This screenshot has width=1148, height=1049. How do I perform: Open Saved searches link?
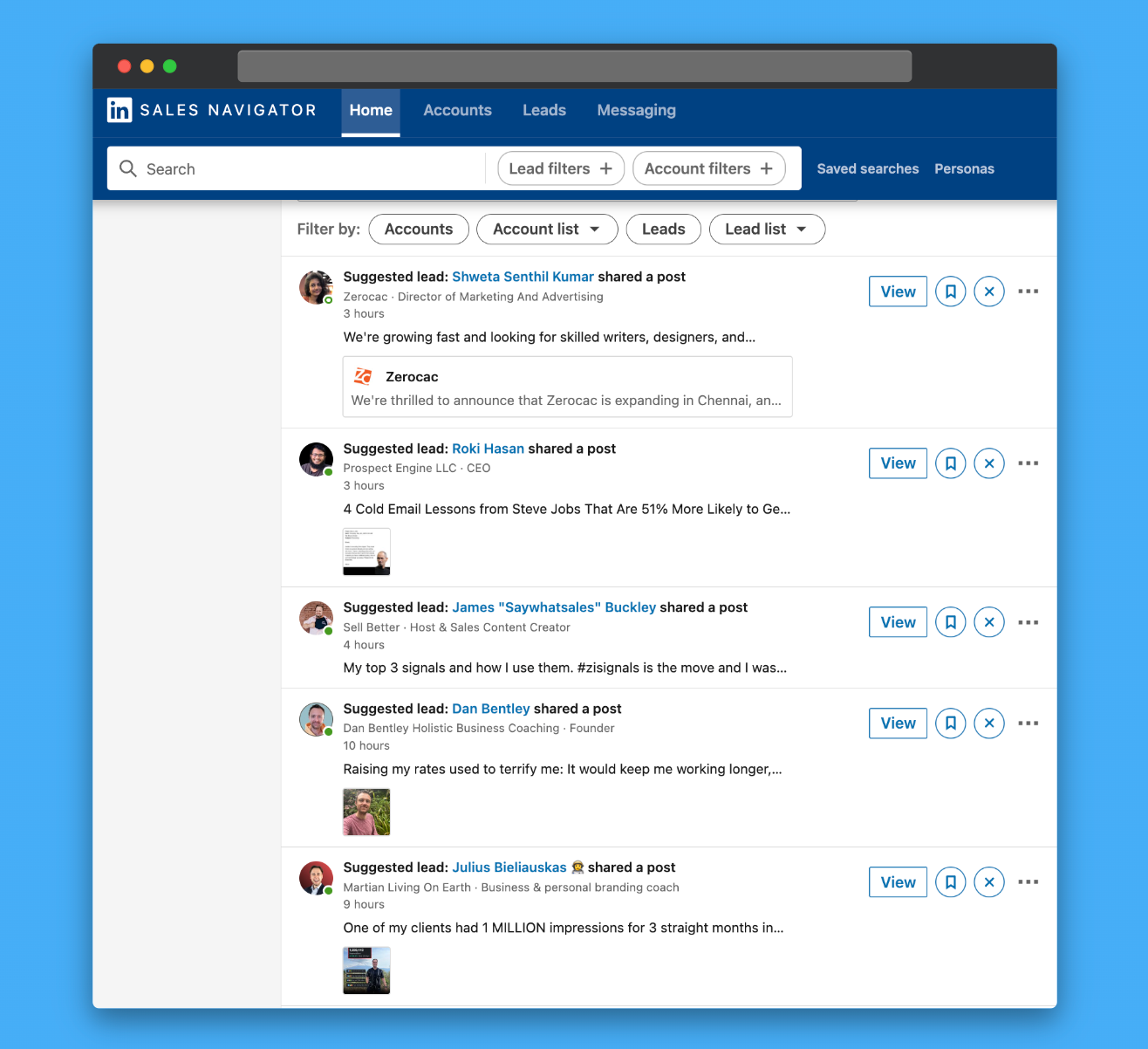click(868, 168)
